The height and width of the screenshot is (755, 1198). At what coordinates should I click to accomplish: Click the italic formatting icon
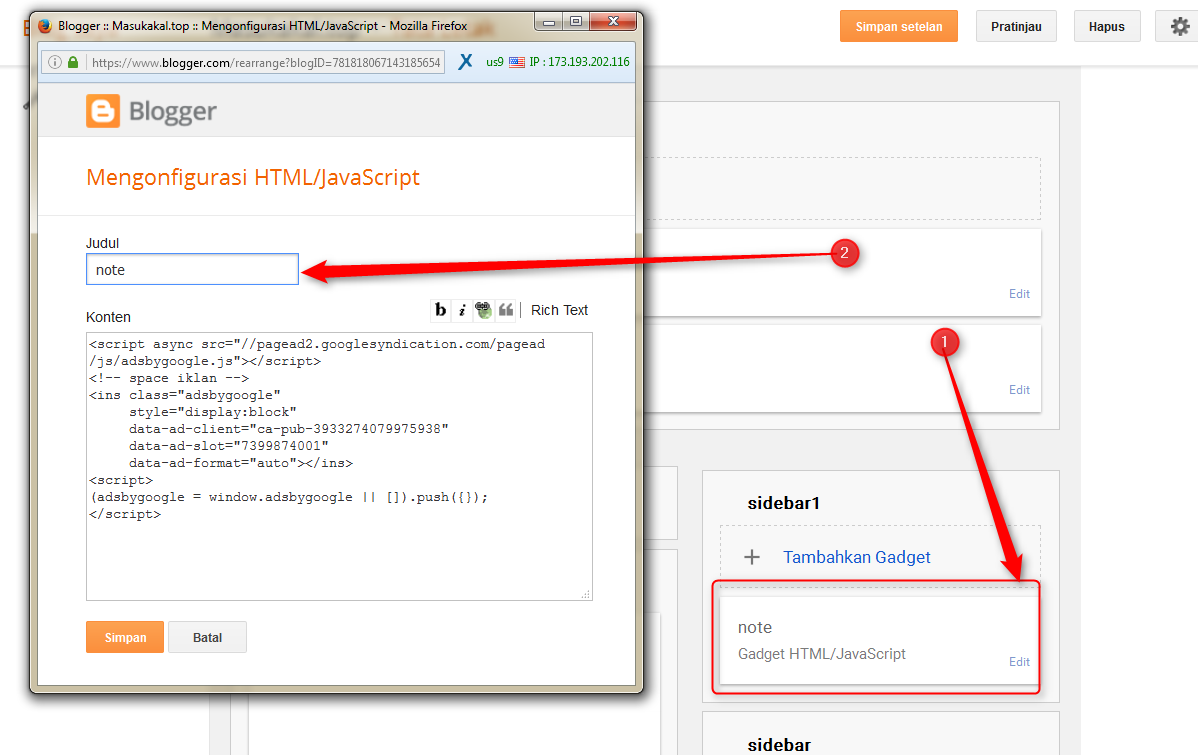click(x=461, y=309)
